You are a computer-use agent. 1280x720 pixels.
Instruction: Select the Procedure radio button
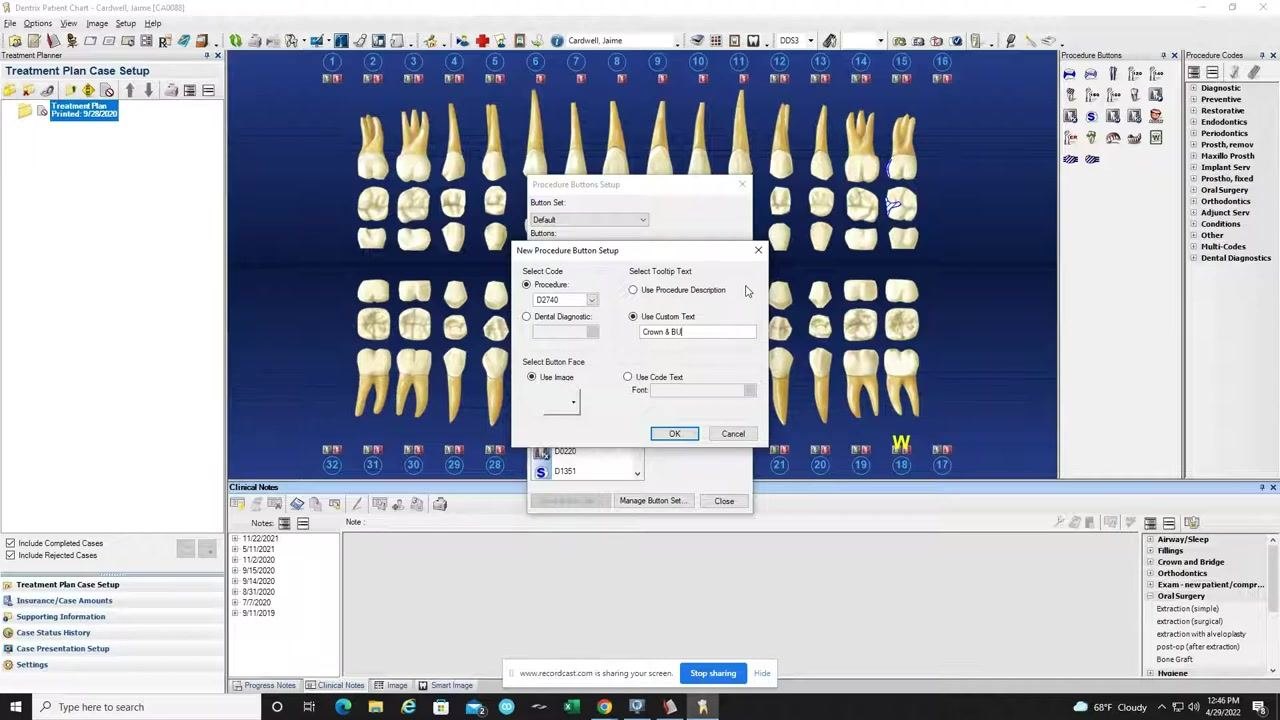pyautogui.click(x=527, y=285)
